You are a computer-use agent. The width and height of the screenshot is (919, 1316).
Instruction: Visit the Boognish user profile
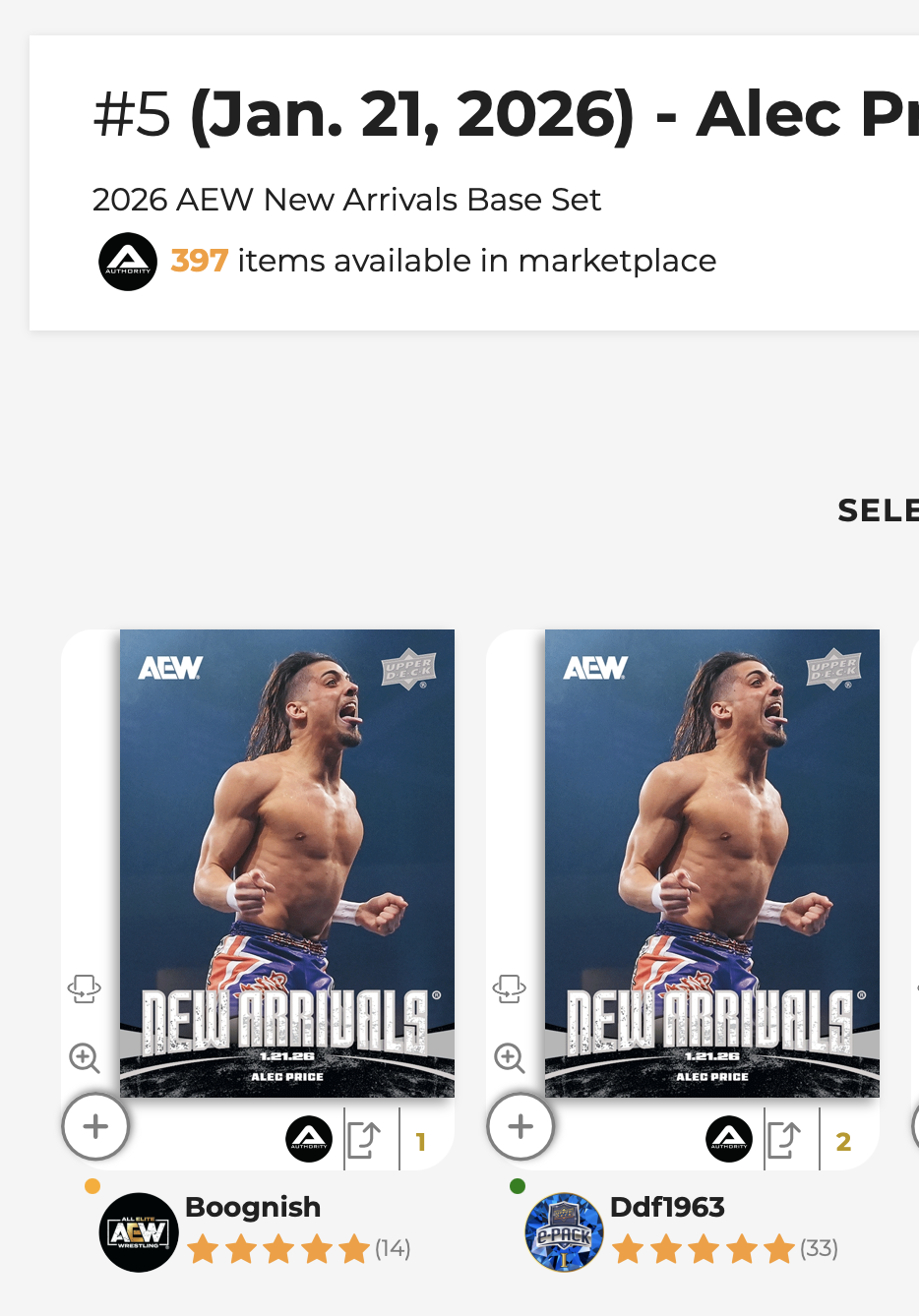(x=253, y=1207)
